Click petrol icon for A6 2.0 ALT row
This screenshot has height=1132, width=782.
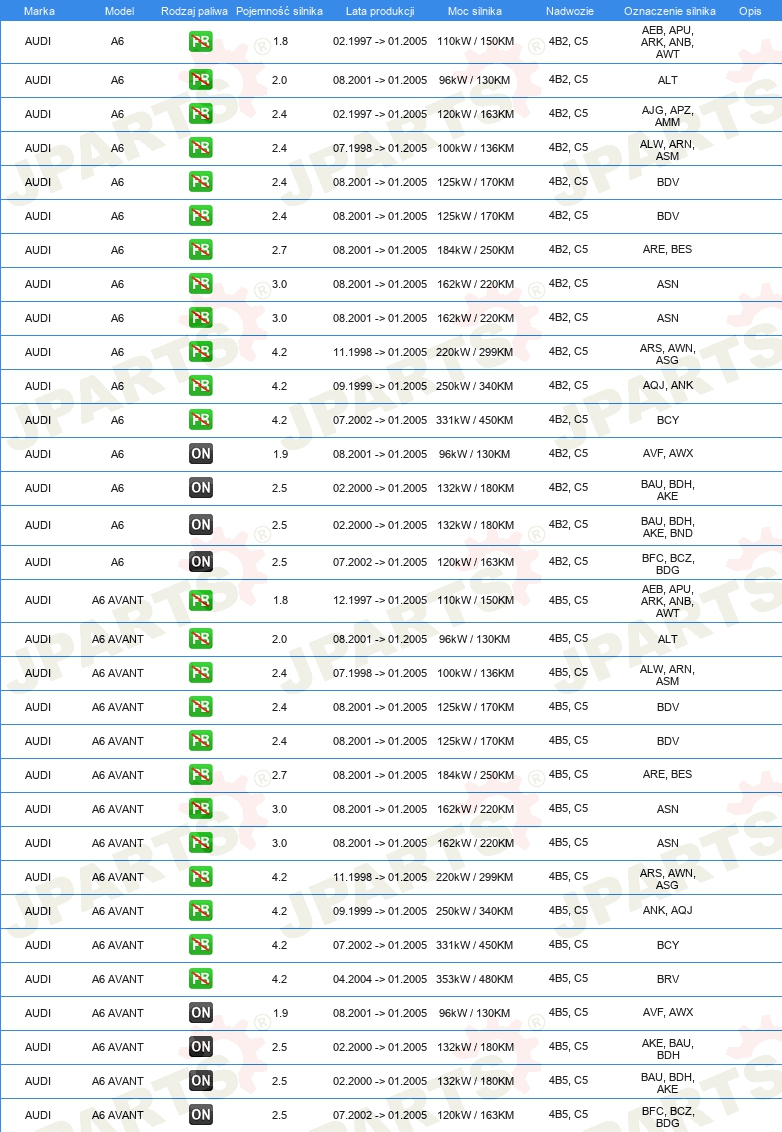click(201, 79)
